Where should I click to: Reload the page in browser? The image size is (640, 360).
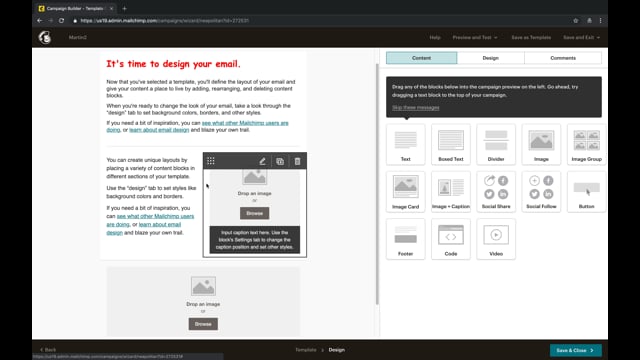click(61, 20)
